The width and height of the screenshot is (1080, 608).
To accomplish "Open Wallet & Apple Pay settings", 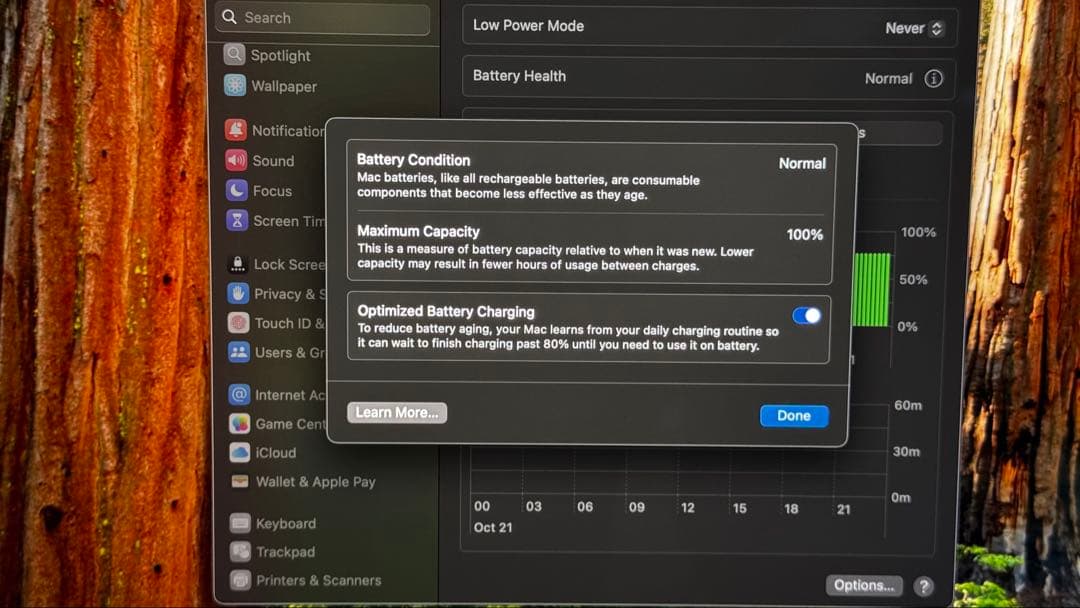I will pyautogui.click(x=315, y=481).
